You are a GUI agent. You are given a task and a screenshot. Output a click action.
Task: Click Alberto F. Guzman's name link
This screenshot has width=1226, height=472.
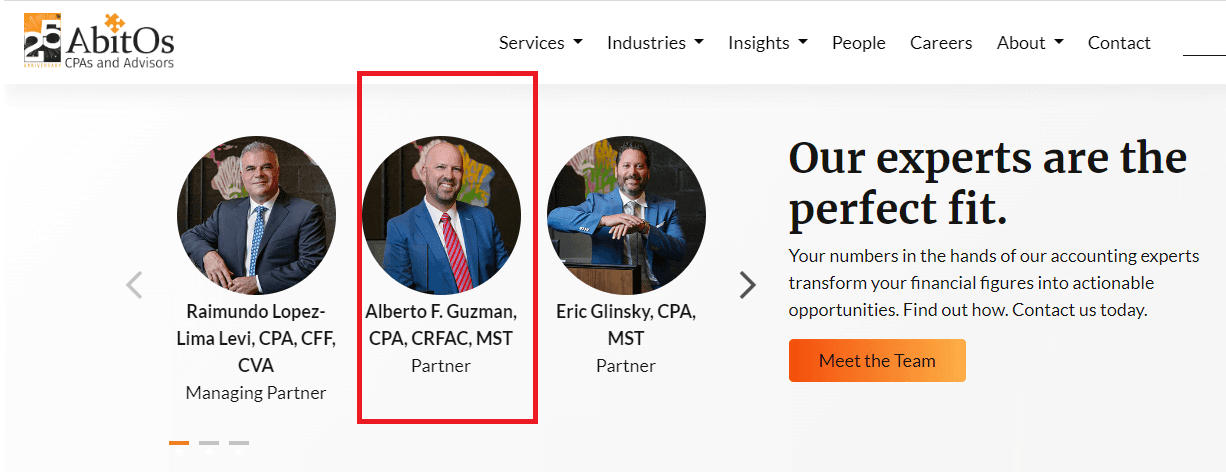(x=441, y=325)
